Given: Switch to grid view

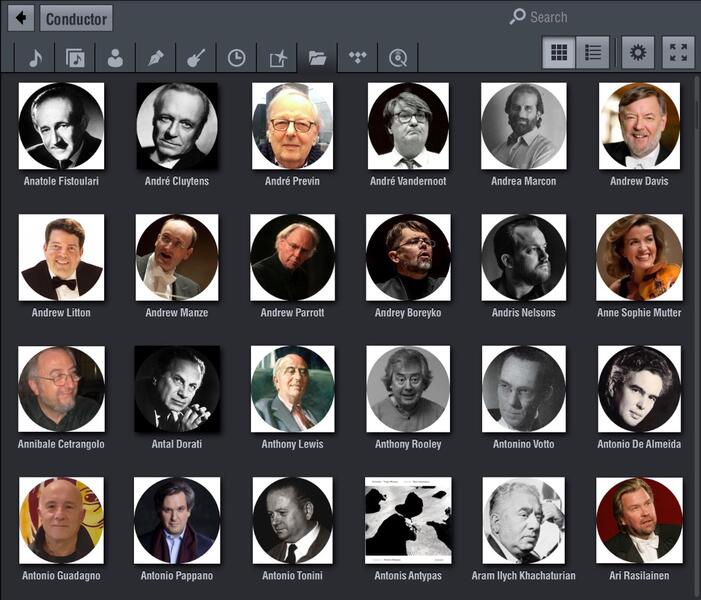Looking at the screenshot, I should 559,52.
